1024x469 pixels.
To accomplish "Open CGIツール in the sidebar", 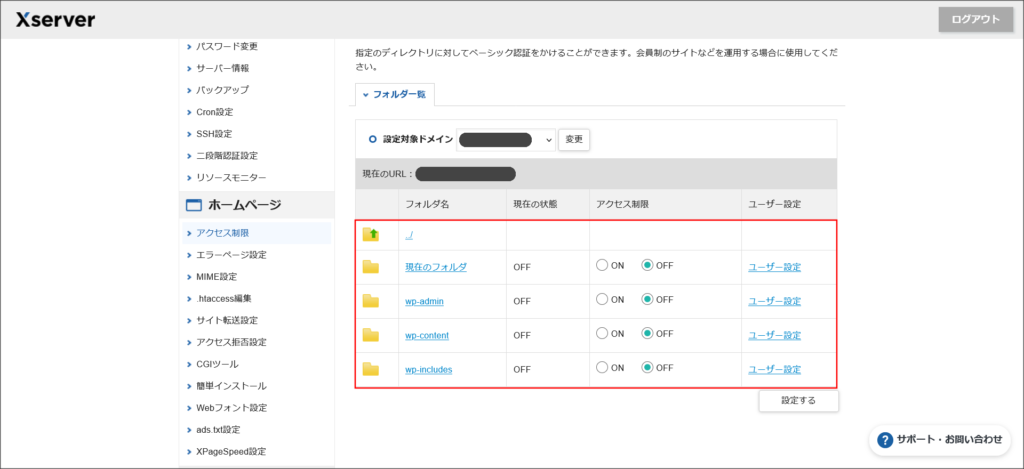I will [217, 364].
